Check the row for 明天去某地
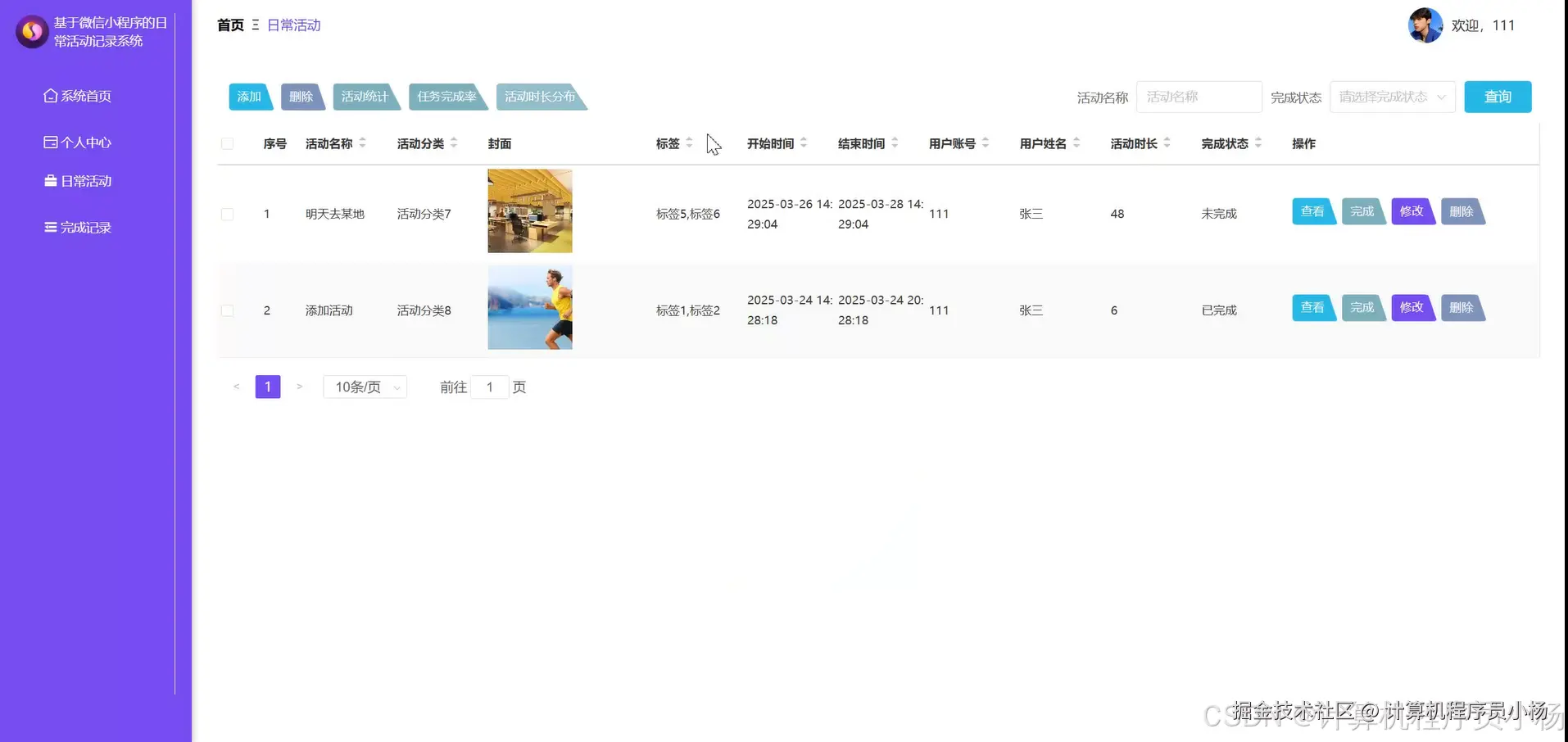 [x=227, y=215]
